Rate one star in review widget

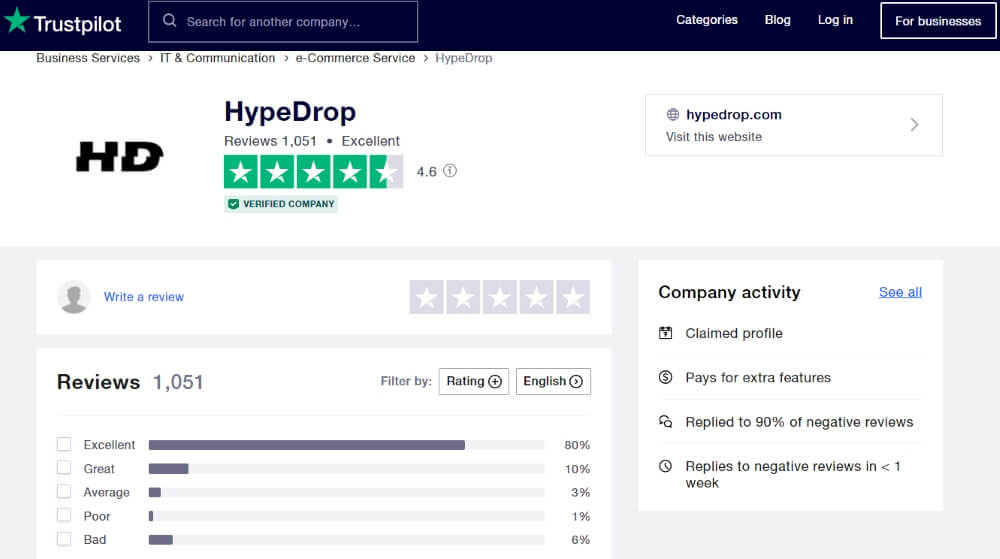point(426,297)
